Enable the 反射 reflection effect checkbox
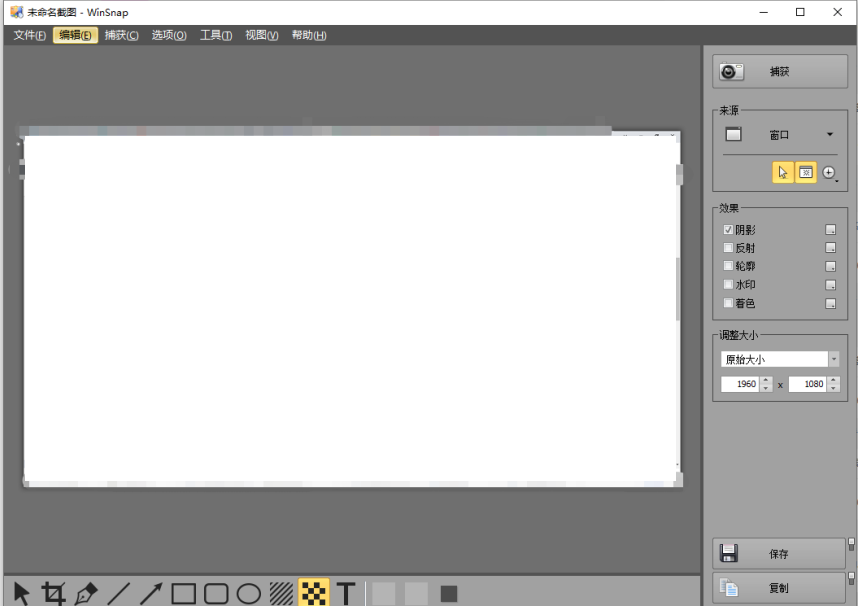Screen dimensions: 858x606 point(728,248)
